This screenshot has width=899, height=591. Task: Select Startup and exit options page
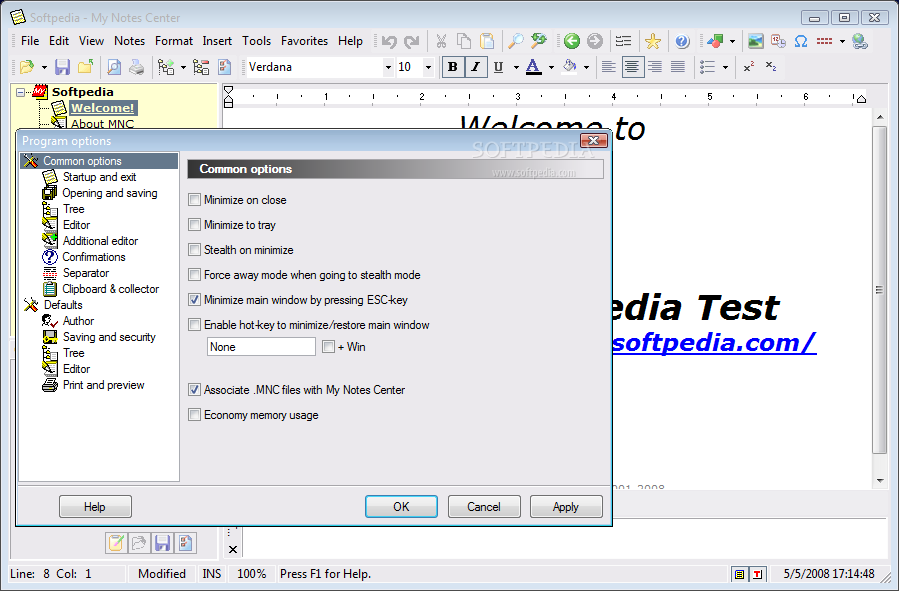[99, 177]
